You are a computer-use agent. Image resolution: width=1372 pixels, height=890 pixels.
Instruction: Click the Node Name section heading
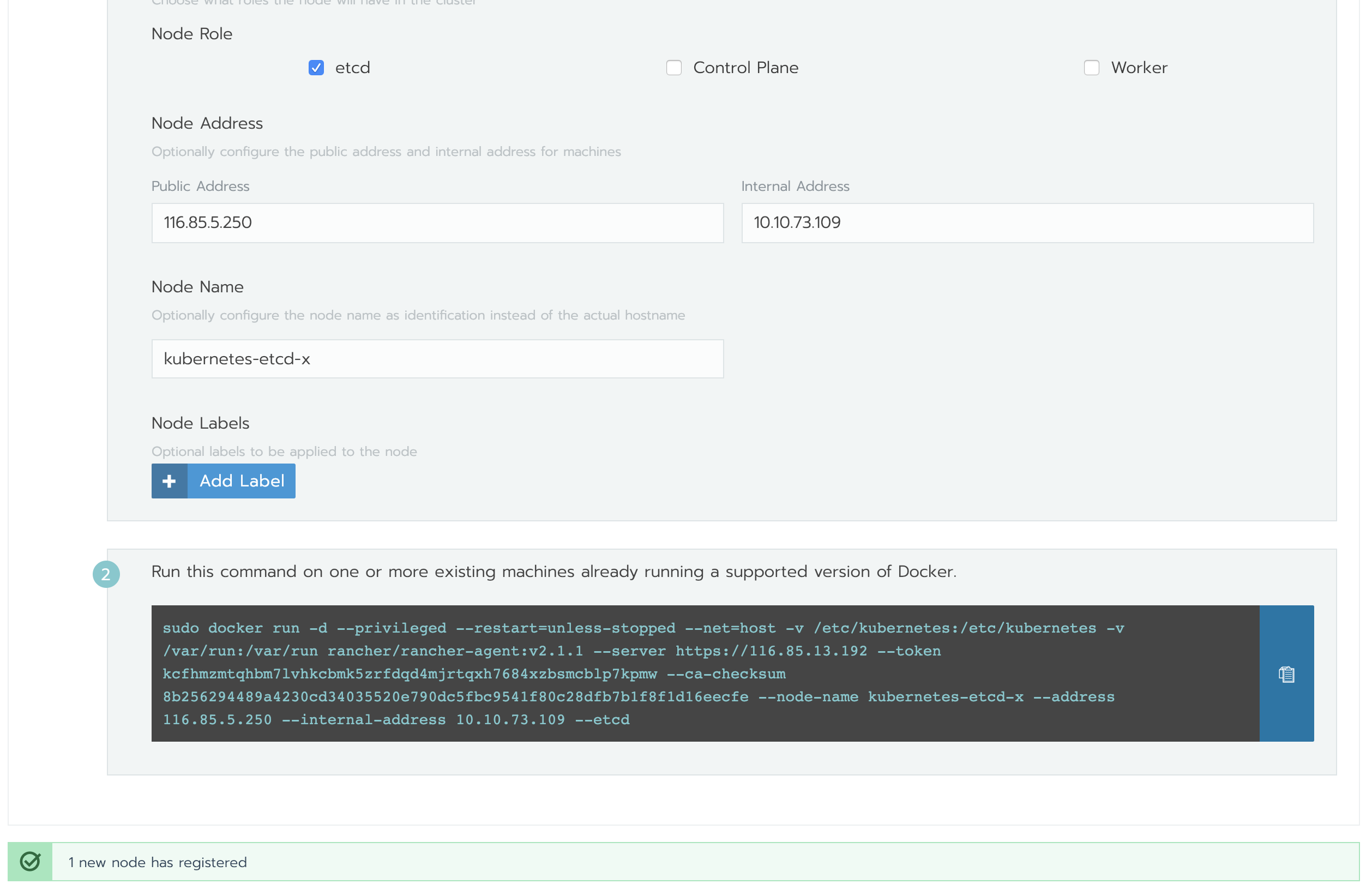pos(197,287)
